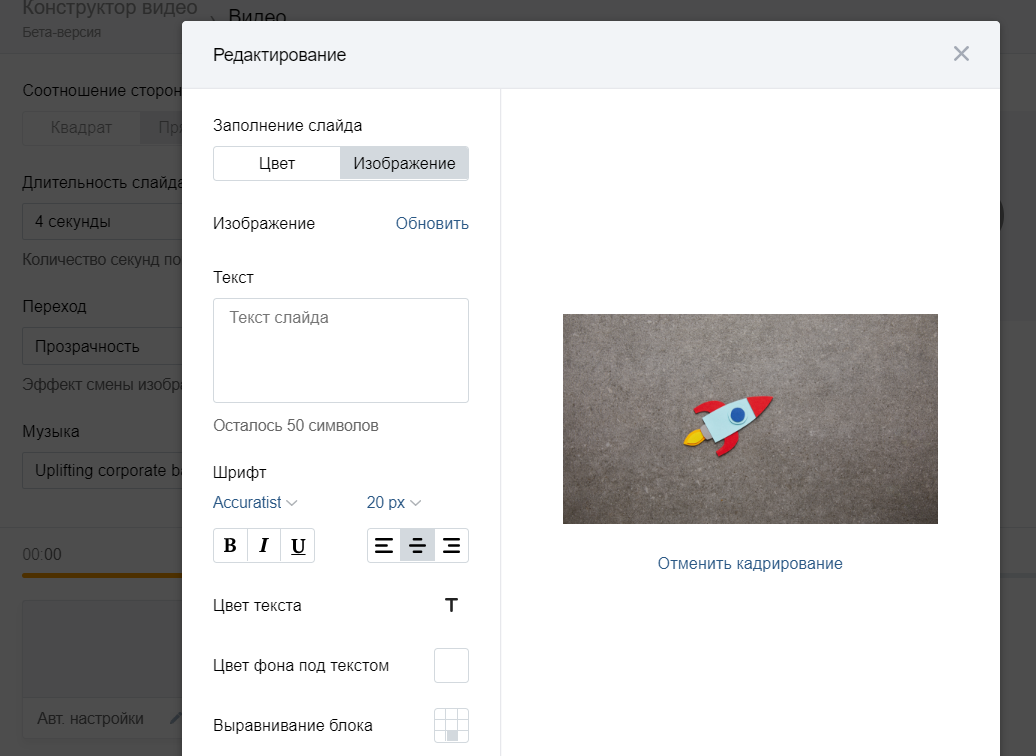Align slide text to the right
The image size is (1036, 756).
coord(451,546)
